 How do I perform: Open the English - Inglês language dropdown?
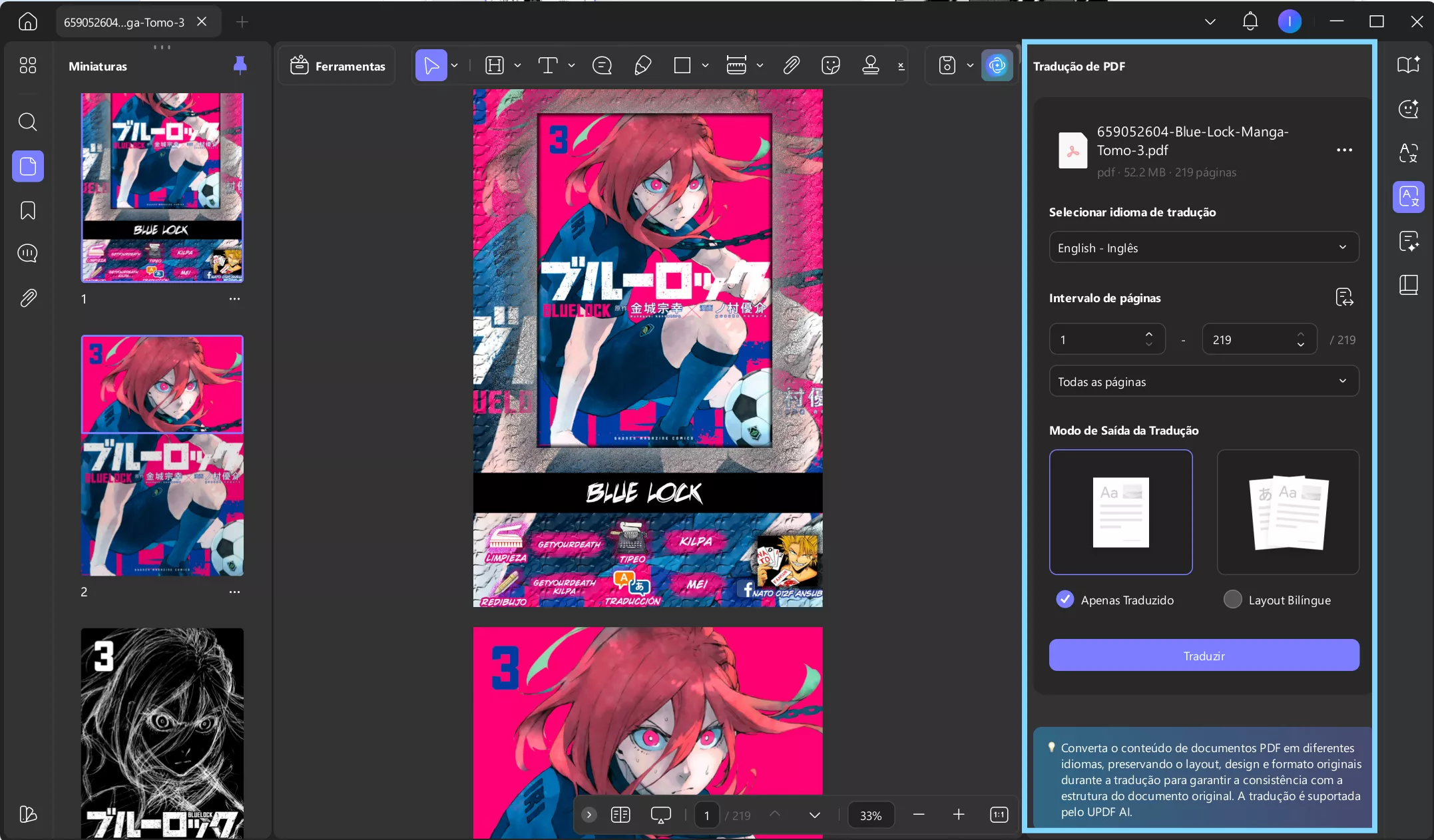click(1204, 248)
